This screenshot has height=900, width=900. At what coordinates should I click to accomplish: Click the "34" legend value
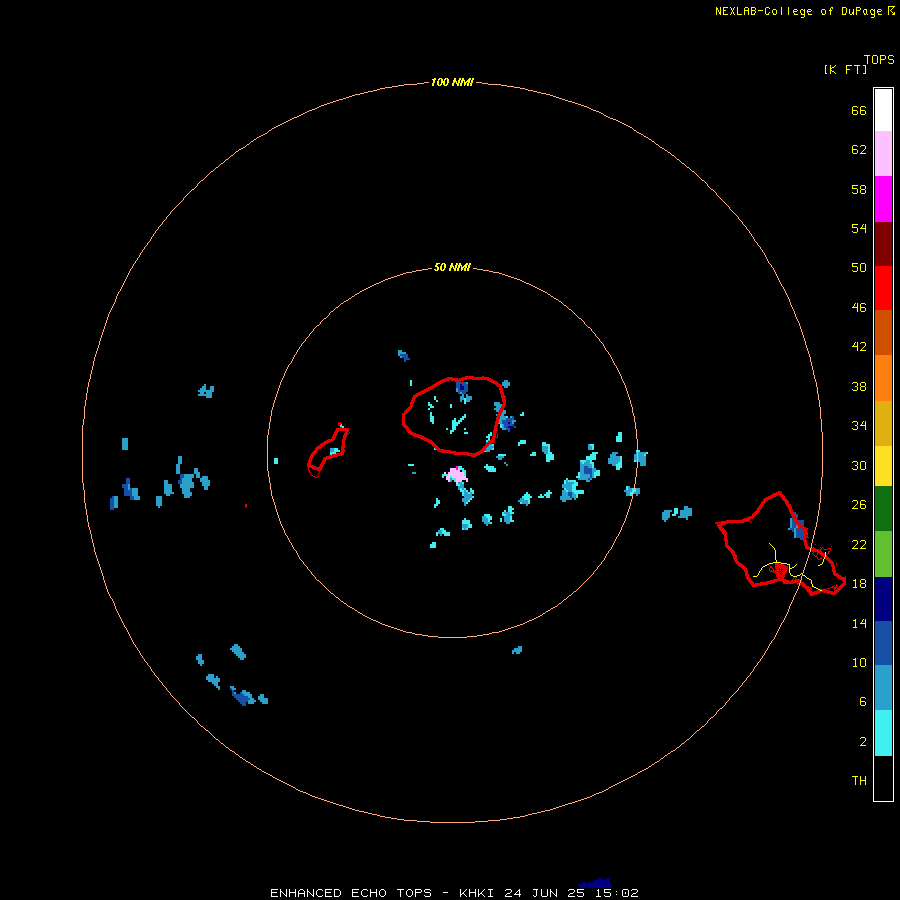[859, 426]
